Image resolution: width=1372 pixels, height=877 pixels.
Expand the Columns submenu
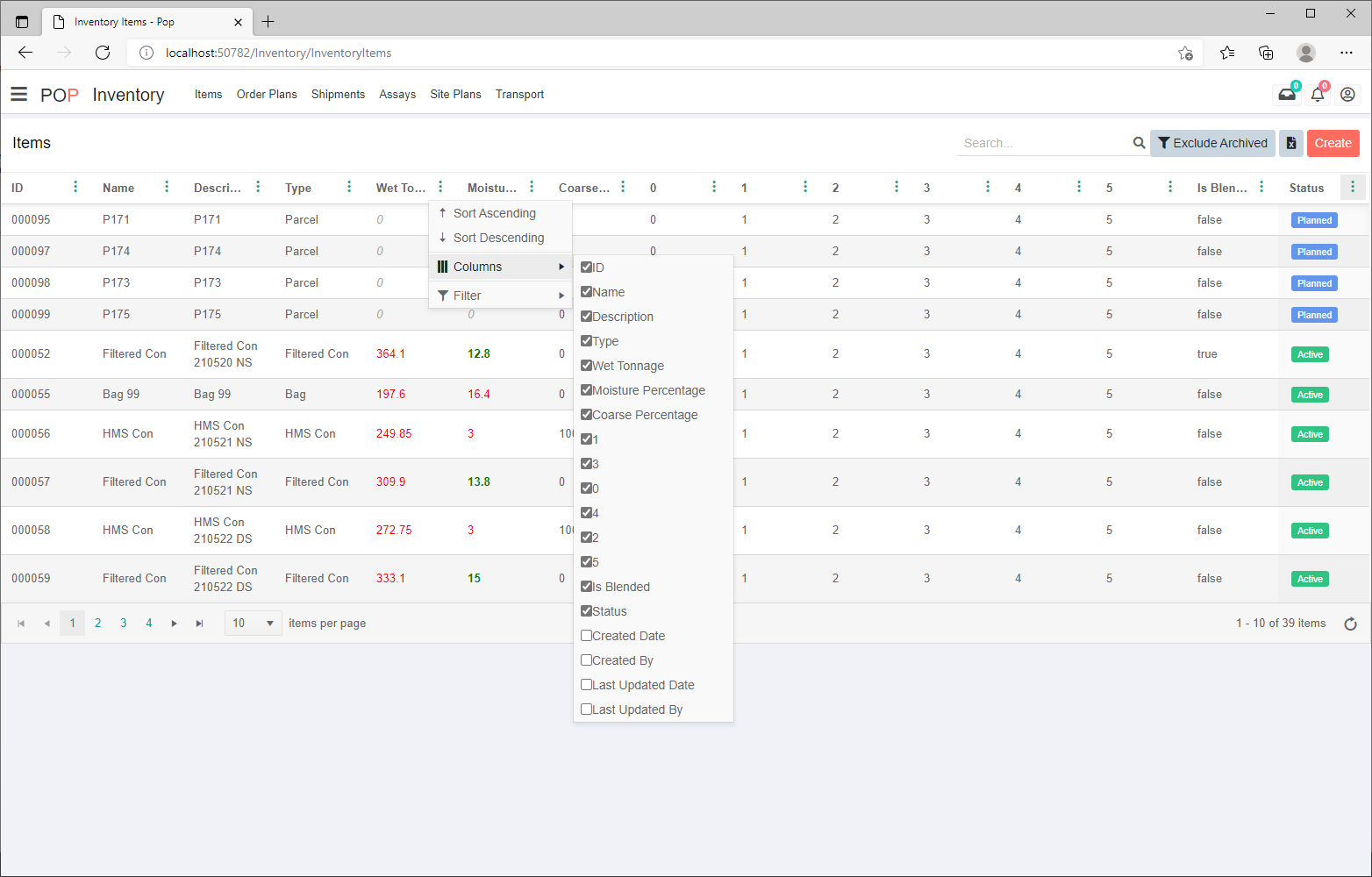[500, 267]
